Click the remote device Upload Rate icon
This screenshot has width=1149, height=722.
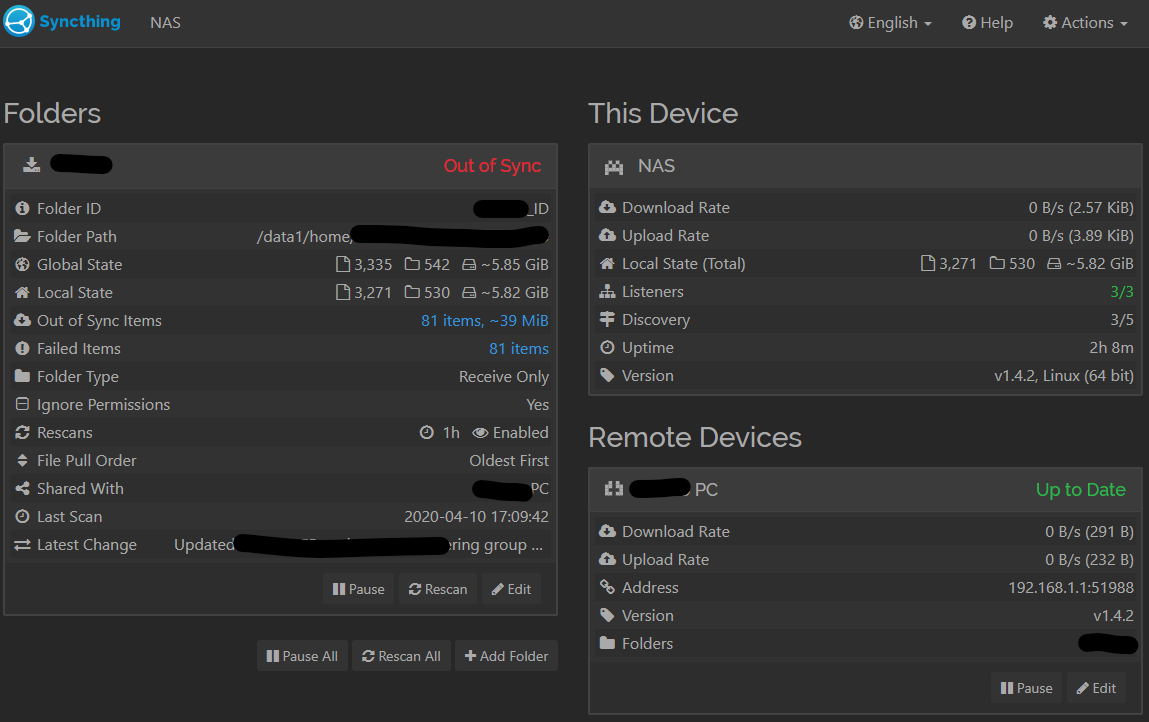point(607,559)
